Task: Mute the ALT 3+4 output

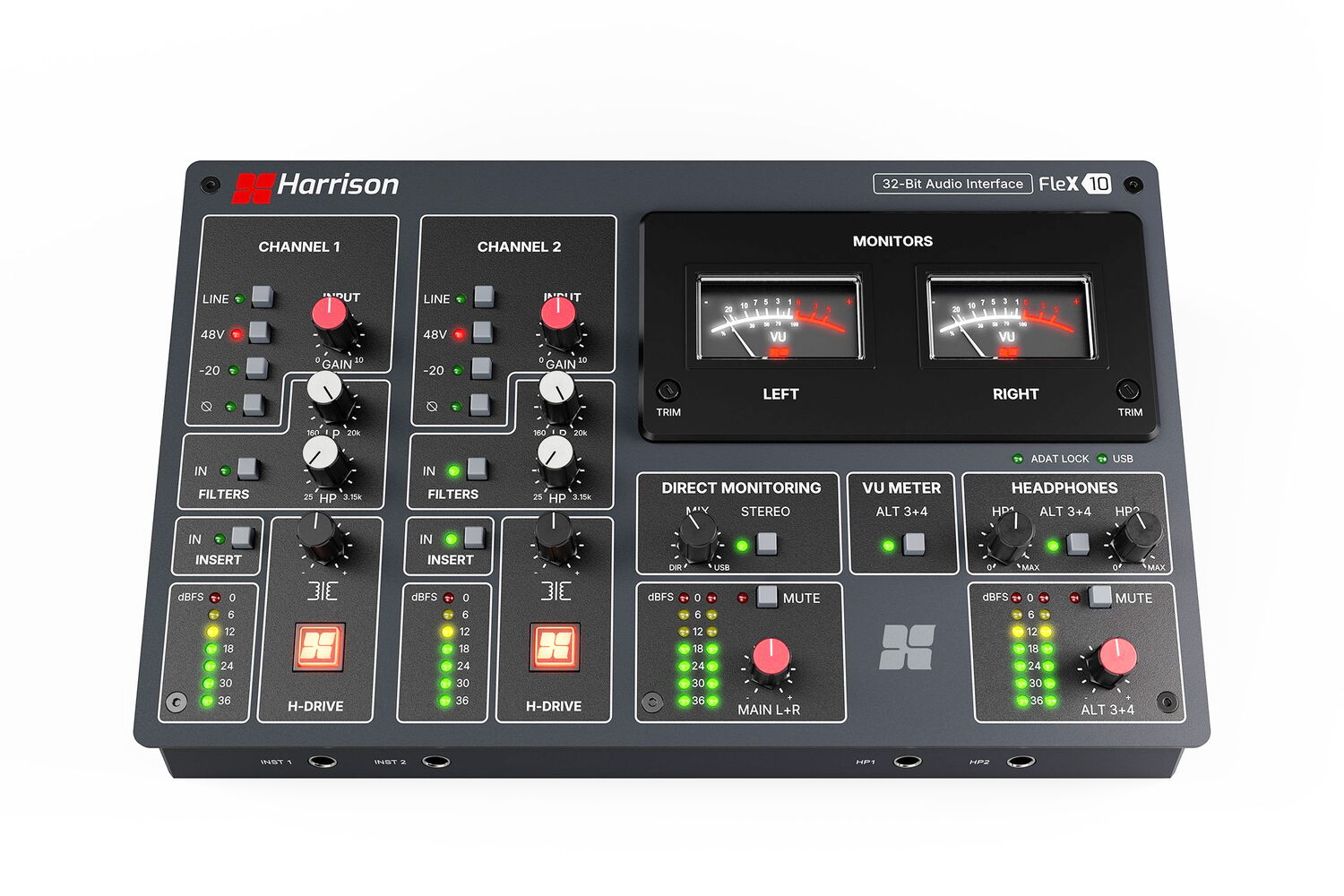Action: click(1099, 596)
